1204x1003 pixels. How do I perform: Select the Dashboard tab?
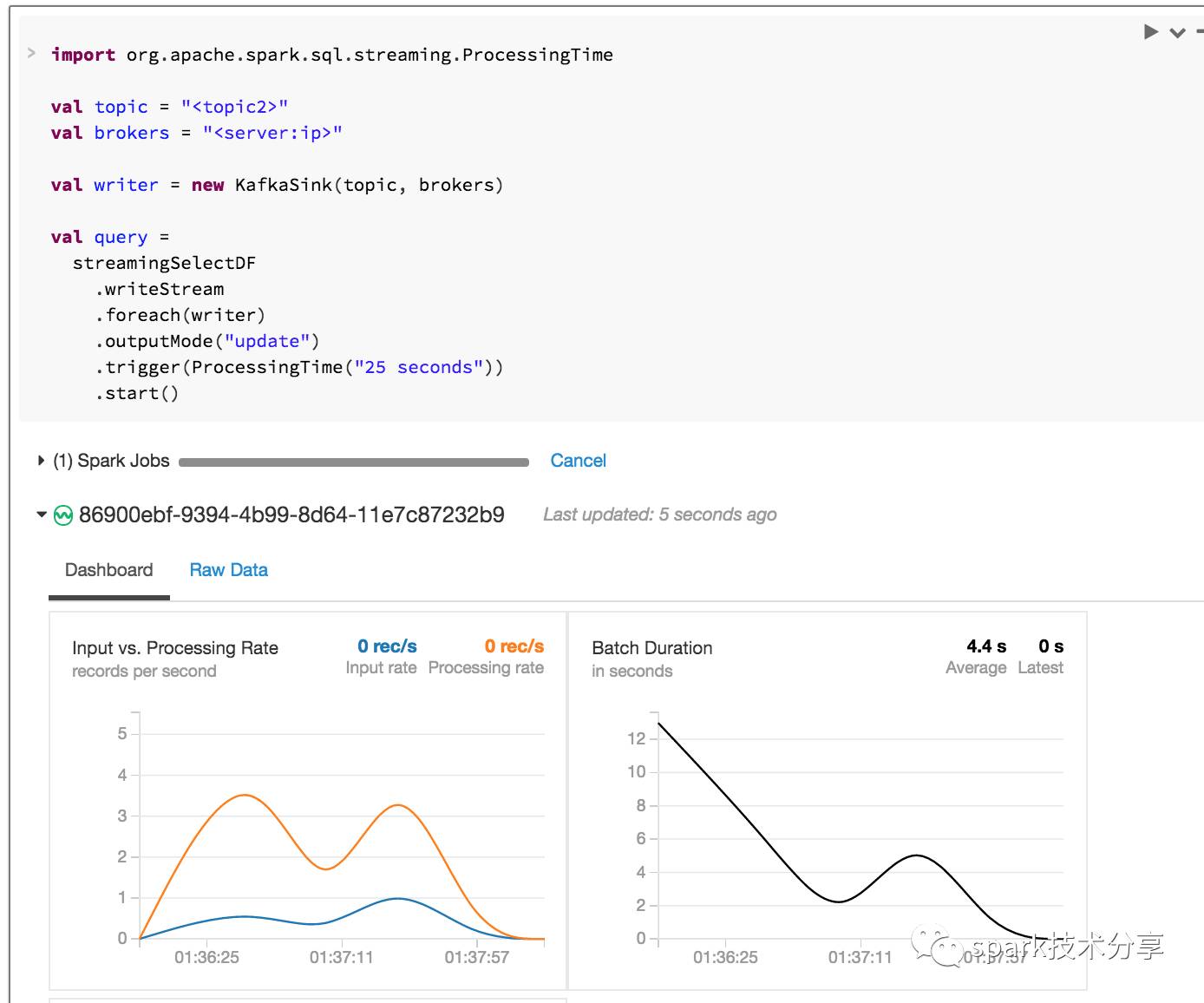point(108,570)
